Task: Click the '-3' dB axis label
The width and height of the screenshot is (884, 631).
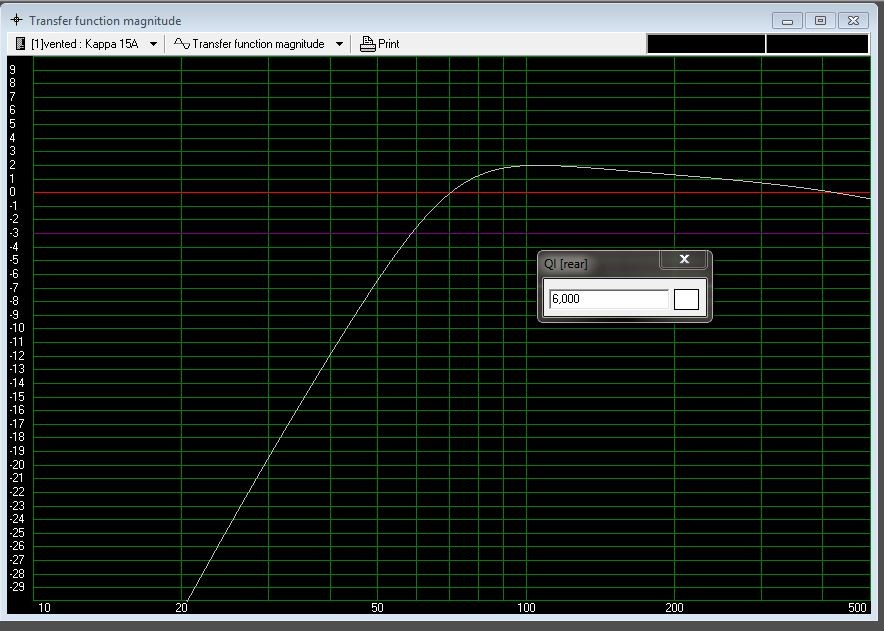Action: click(14, 233)
